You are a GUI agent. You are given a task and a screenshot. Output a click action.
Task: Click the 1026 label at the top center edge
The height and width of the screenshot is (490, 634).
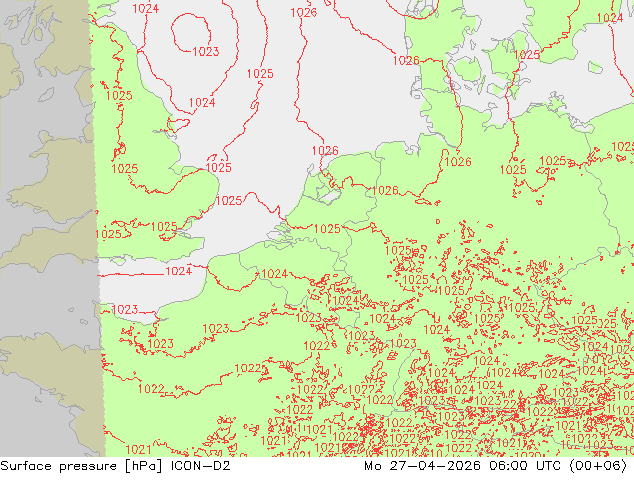click(304, 13)
